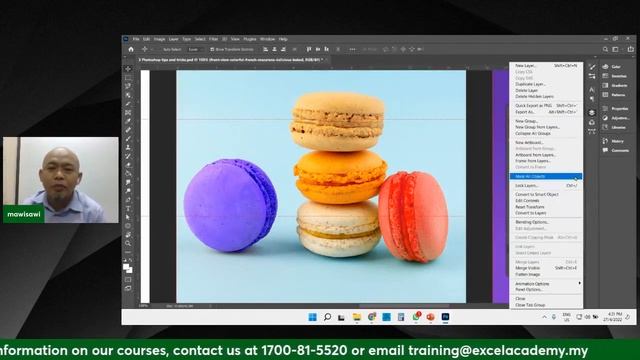Select the Hand tool
Viewport: 640px width, 360px height.
pyautogui.click(x=128, y=235)
